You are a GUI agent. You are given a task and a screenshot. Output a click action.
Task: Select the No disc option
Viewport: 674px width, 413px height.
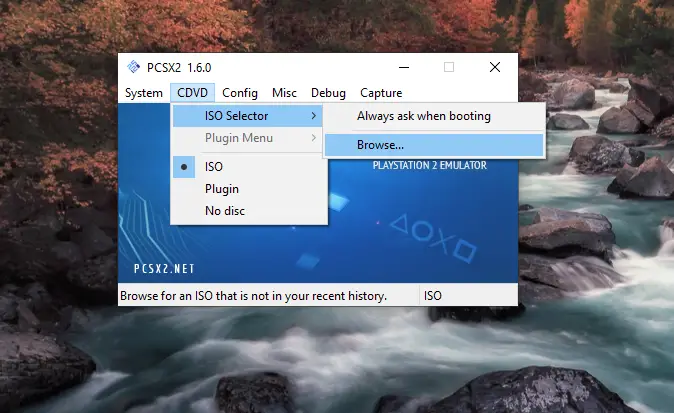[249, 211]
